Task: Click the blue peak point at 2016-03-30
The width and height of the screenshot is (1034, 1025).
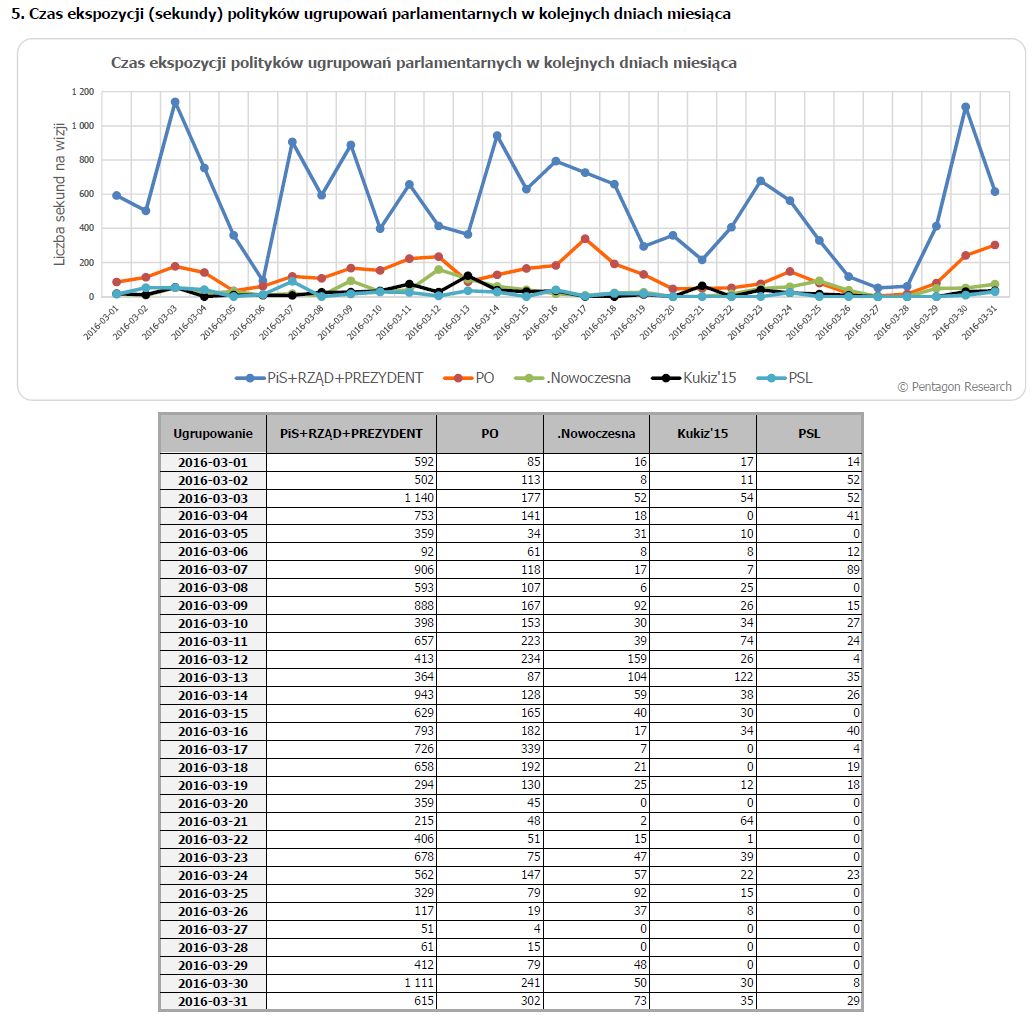Action: (965, 107)
